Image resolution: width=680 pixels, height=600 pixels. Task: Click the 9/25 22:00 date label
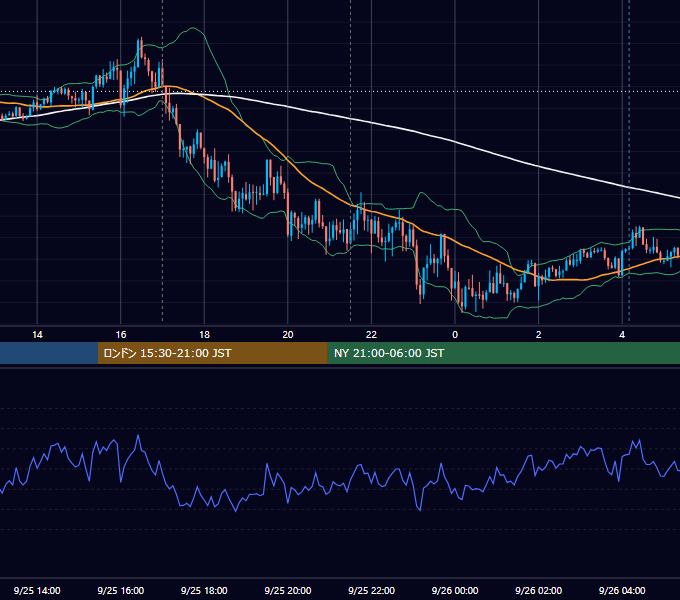point(372,590)
